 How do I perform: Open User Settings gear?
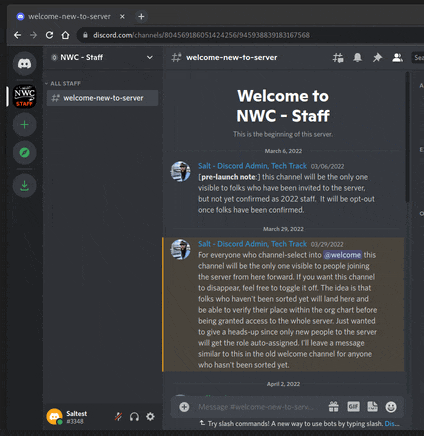[150, 417]
